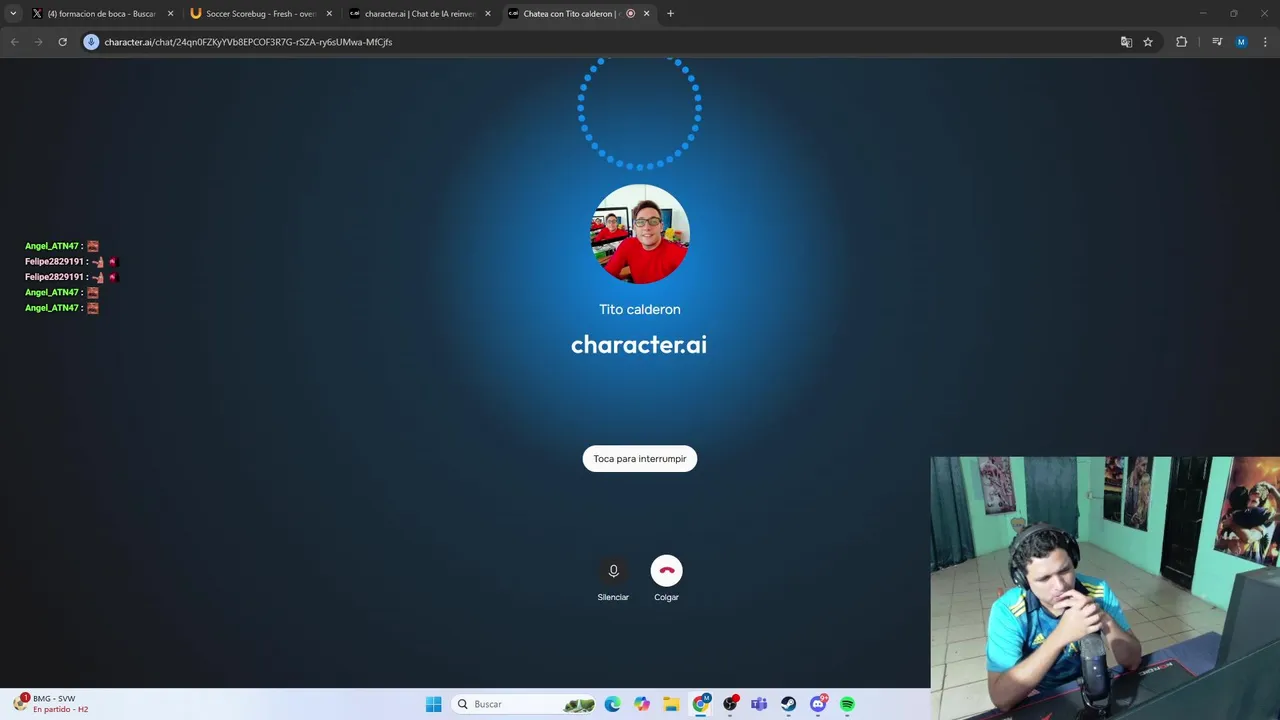Open Copilot from the taskbar
Viewport: 1280px width, 720px height.
coord(642,704)
